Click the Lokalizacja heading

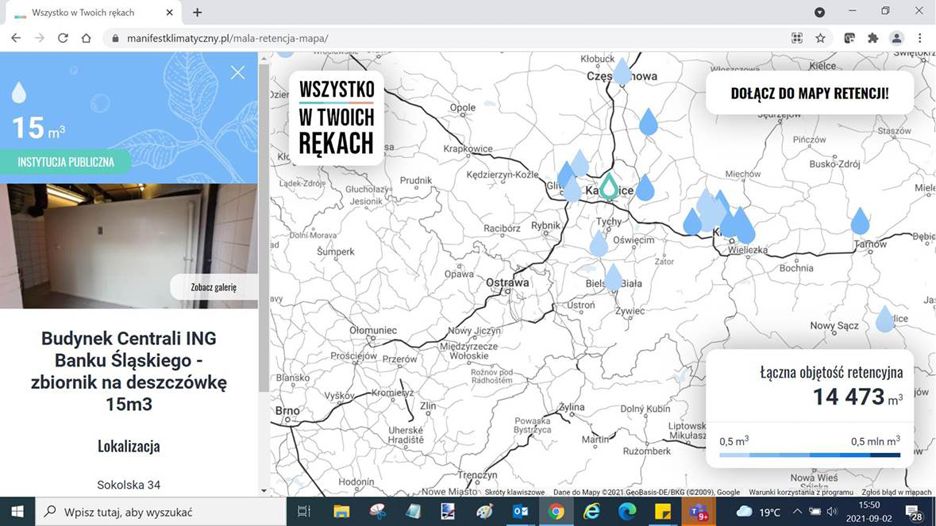(129, 446)
